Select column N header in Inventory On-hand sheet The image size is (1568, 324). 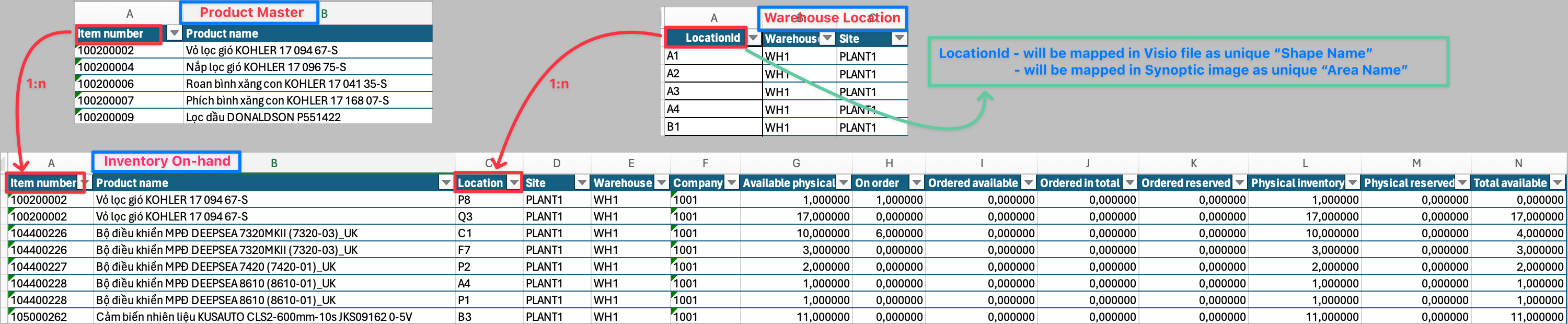[x=1518, y=163]
